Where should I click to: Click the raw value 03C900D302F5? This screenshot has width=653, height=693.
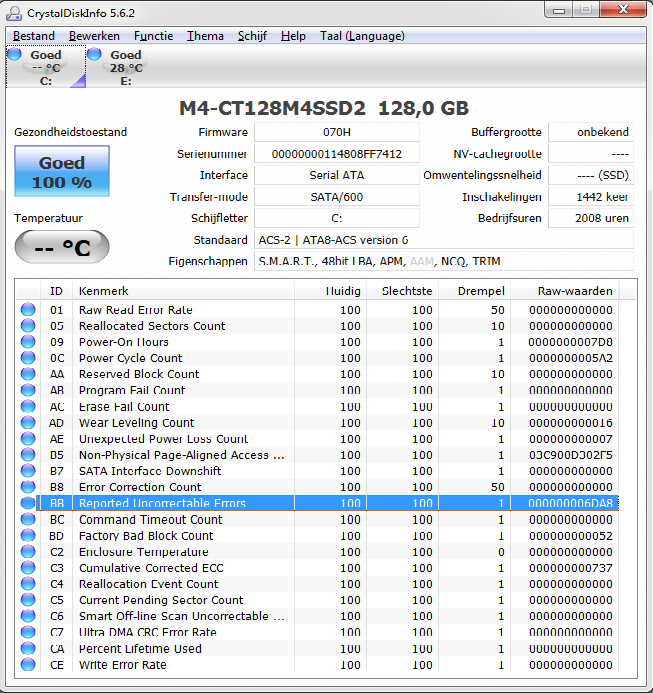click(570, 455)
